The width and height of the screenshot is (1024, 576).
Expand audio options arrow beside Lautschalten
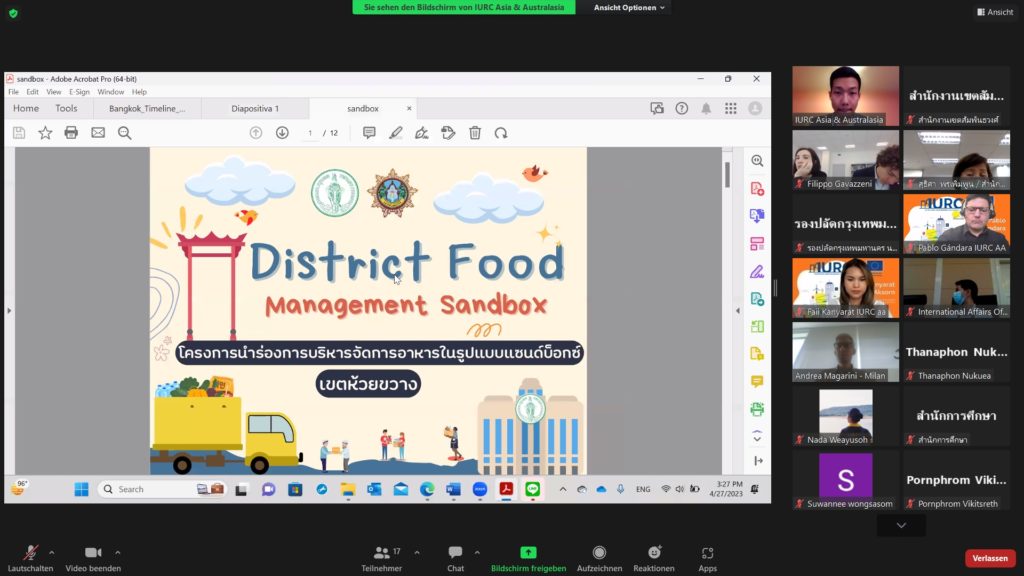click(52, 552)
